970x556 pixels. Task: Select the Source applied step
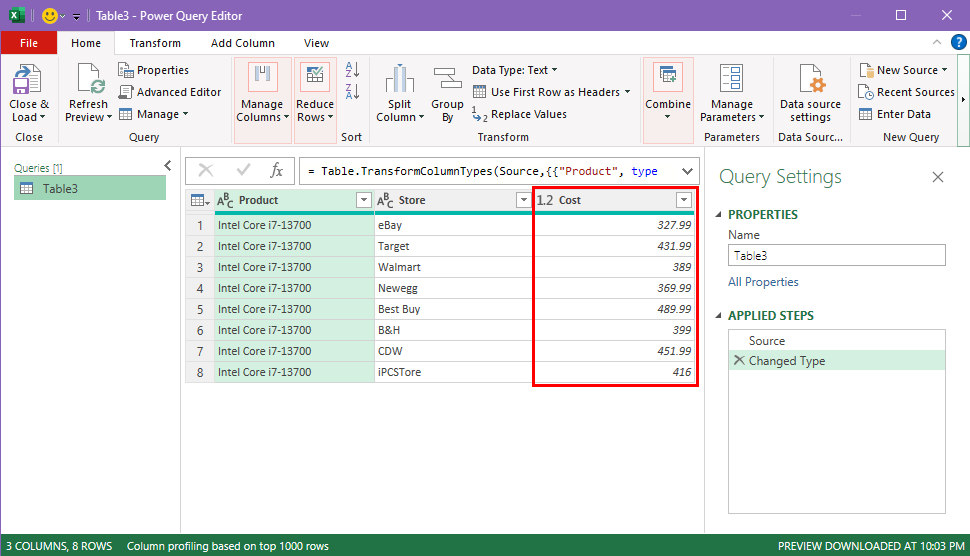pos(837,341)
